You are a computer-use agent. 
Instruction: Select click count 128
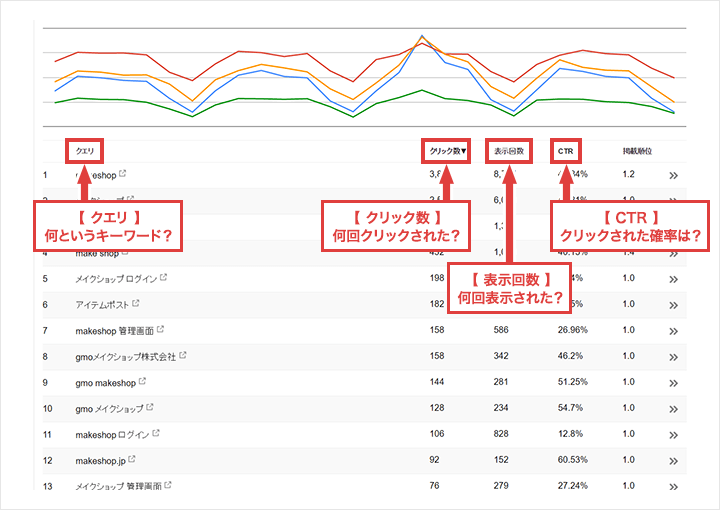coord(437,408)
